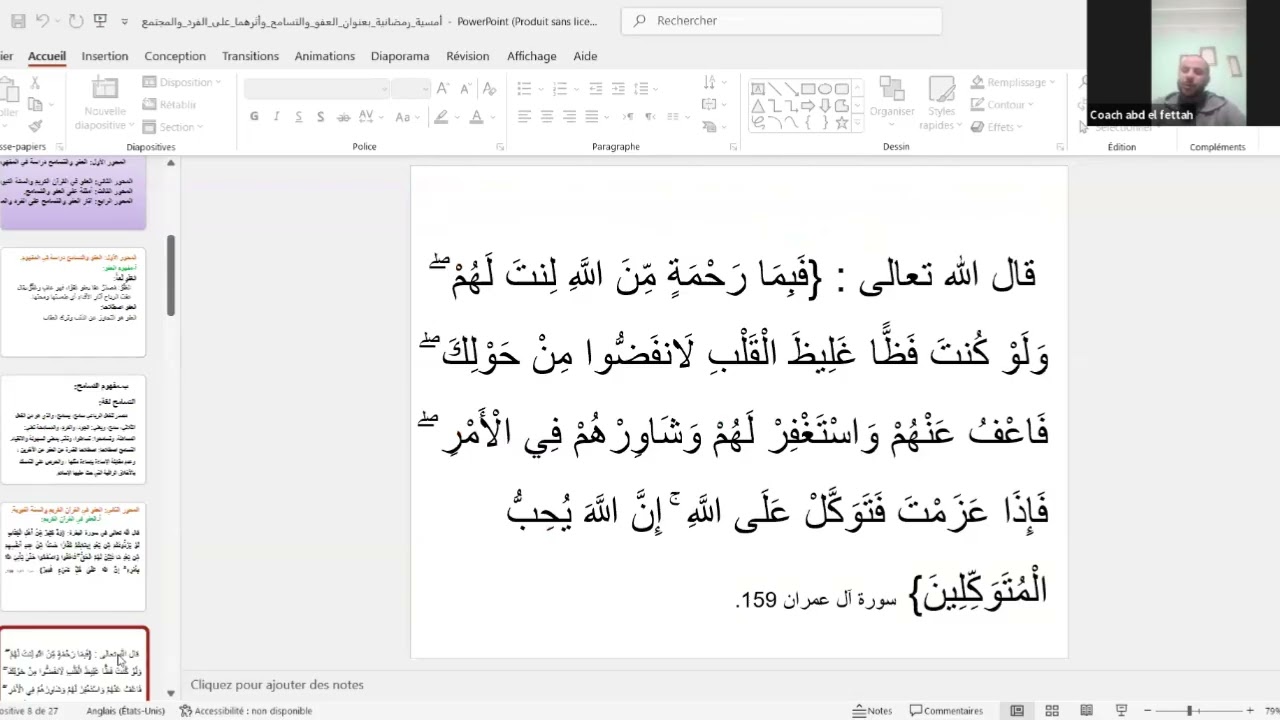Image resolution: width=1280 pixels, height=720 pixels.
Task: Cut selection with the scissors icon
Action: coord(35,83)
